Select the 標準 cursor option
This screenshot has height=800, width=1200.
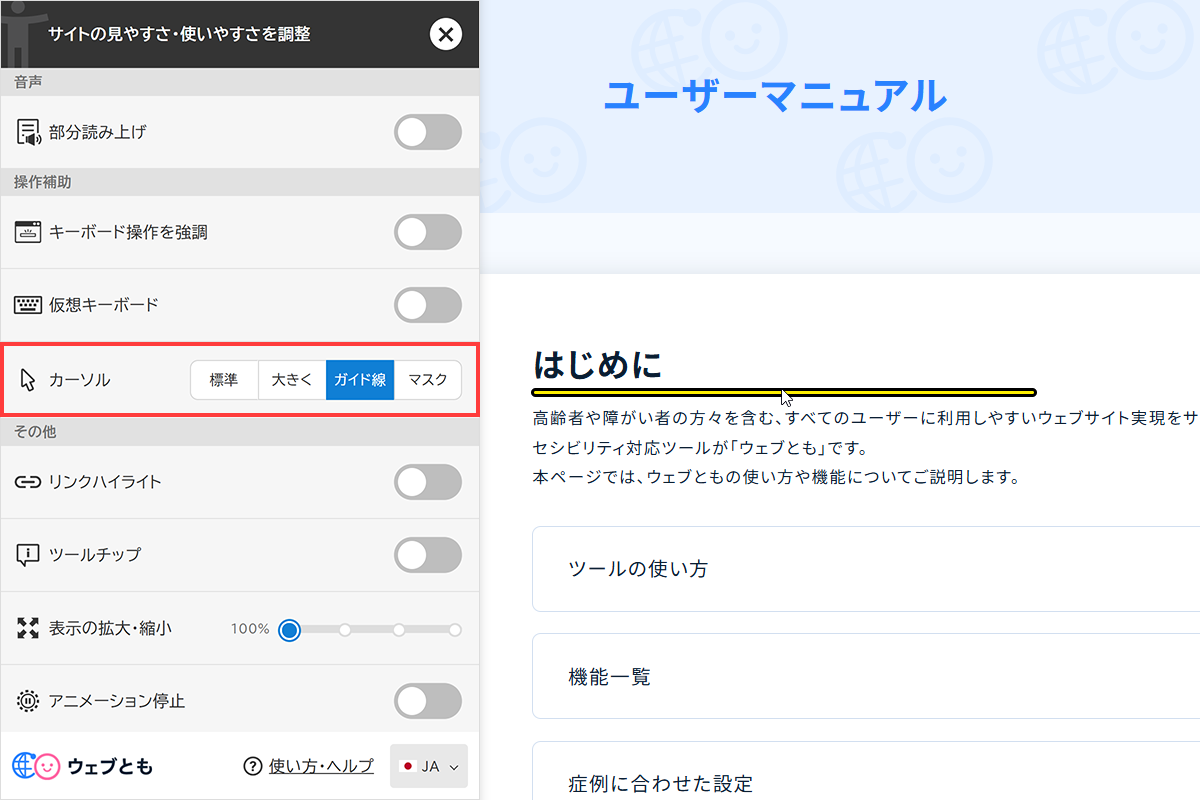(224, 380)
